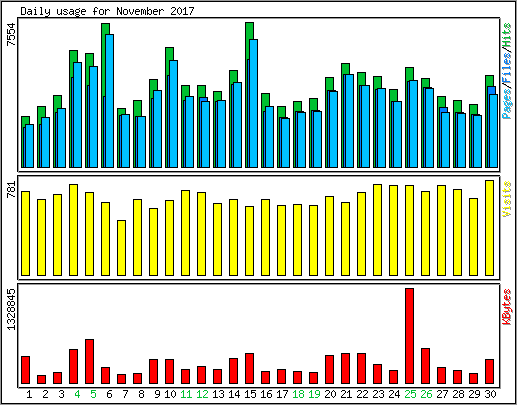Click the green day label 4
The width and height of the screenshot is (517, 405).
77,394
